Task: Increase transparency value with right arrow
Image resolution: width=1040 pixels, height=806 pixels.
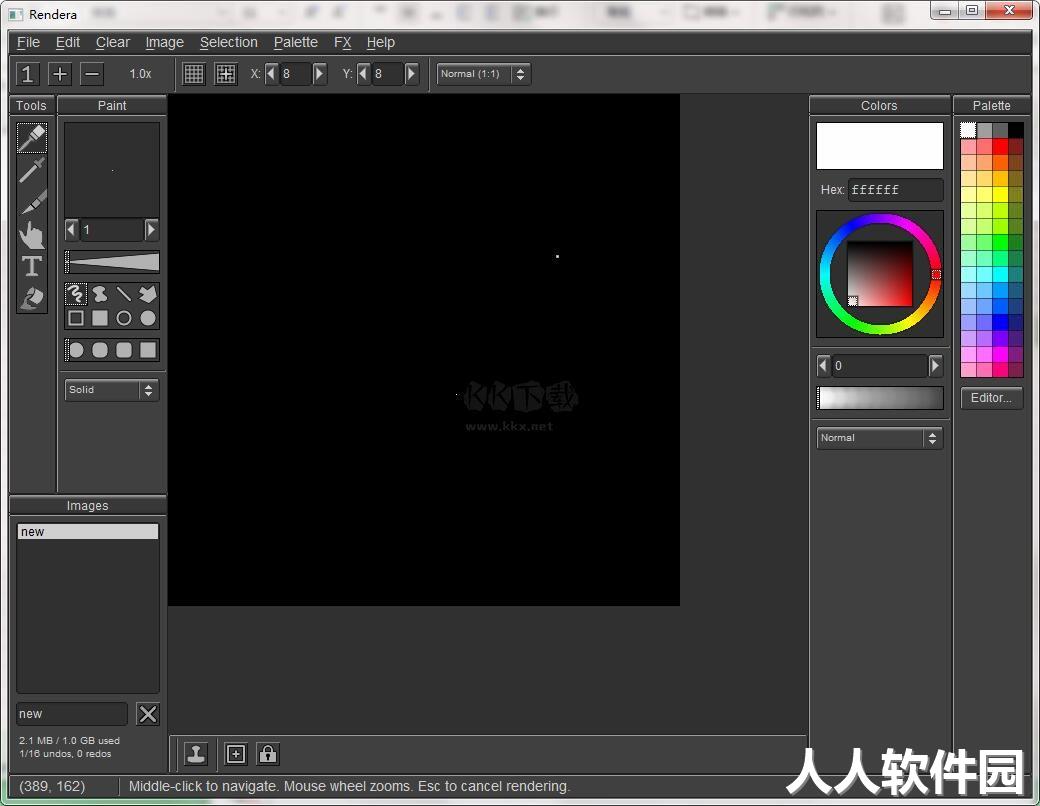Action: pos(935,366)
